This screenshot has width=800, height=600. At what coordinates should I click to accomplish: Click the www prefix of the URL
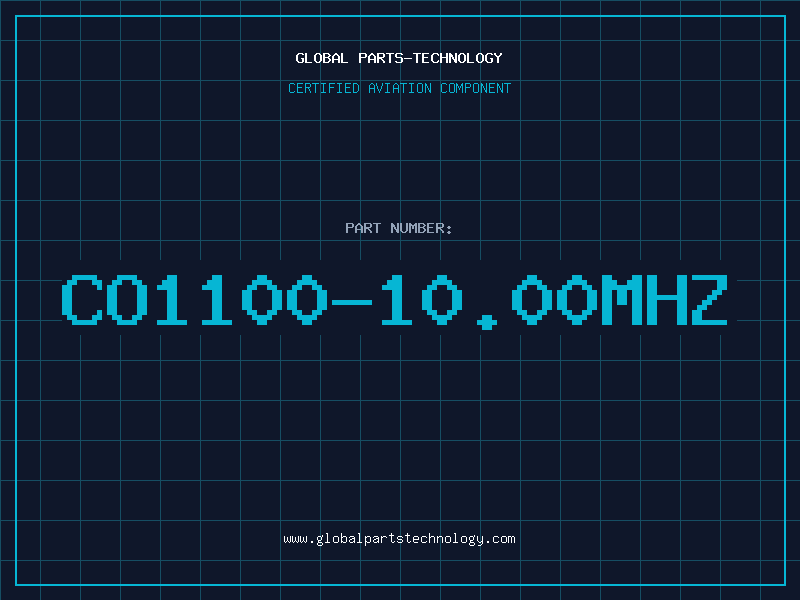(295, 539)
